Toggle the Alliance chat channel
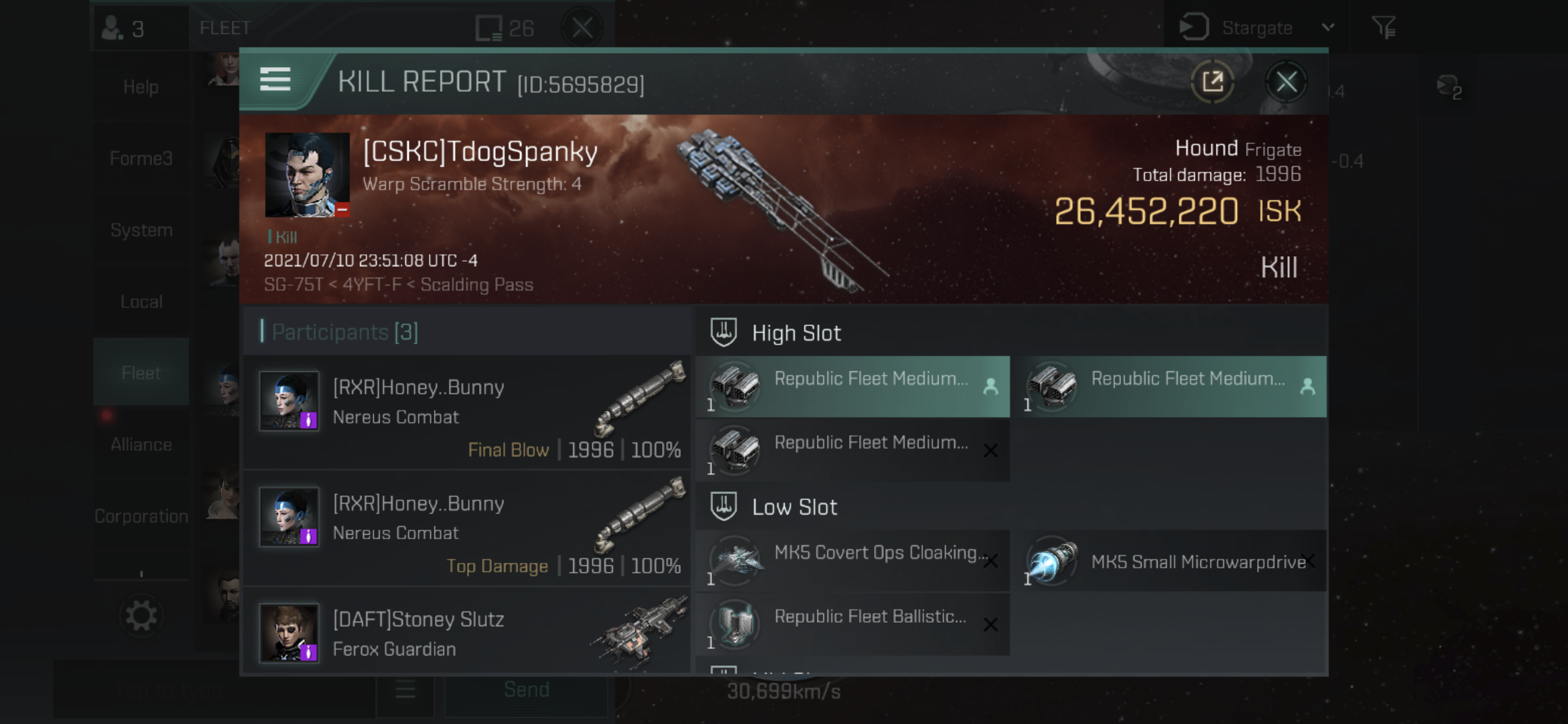 pyautogui.click(x=140, y=444)
